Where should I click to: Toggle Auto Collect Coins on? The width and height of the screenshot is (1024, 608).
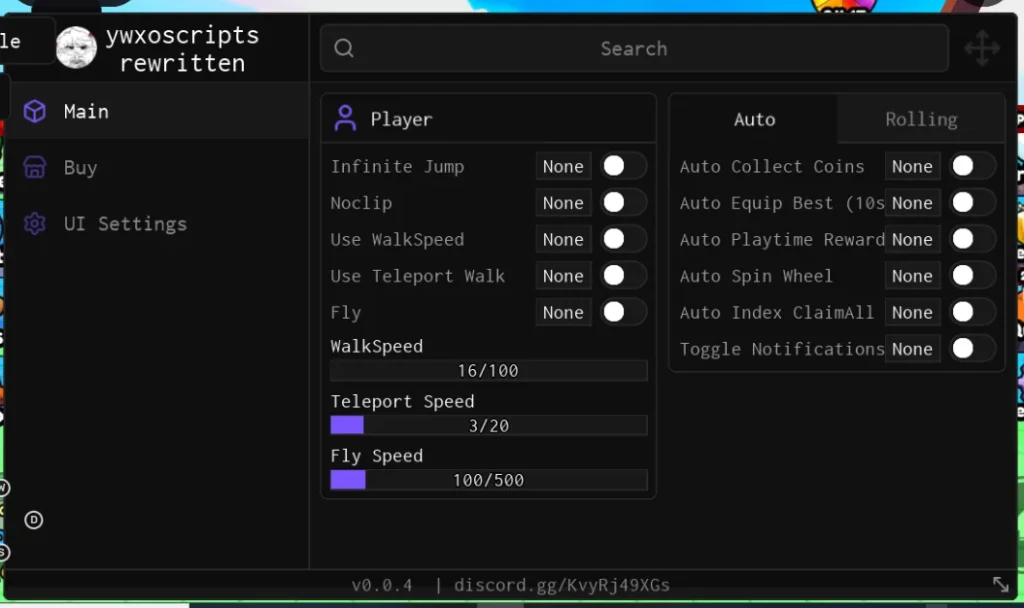pos(972,166)
